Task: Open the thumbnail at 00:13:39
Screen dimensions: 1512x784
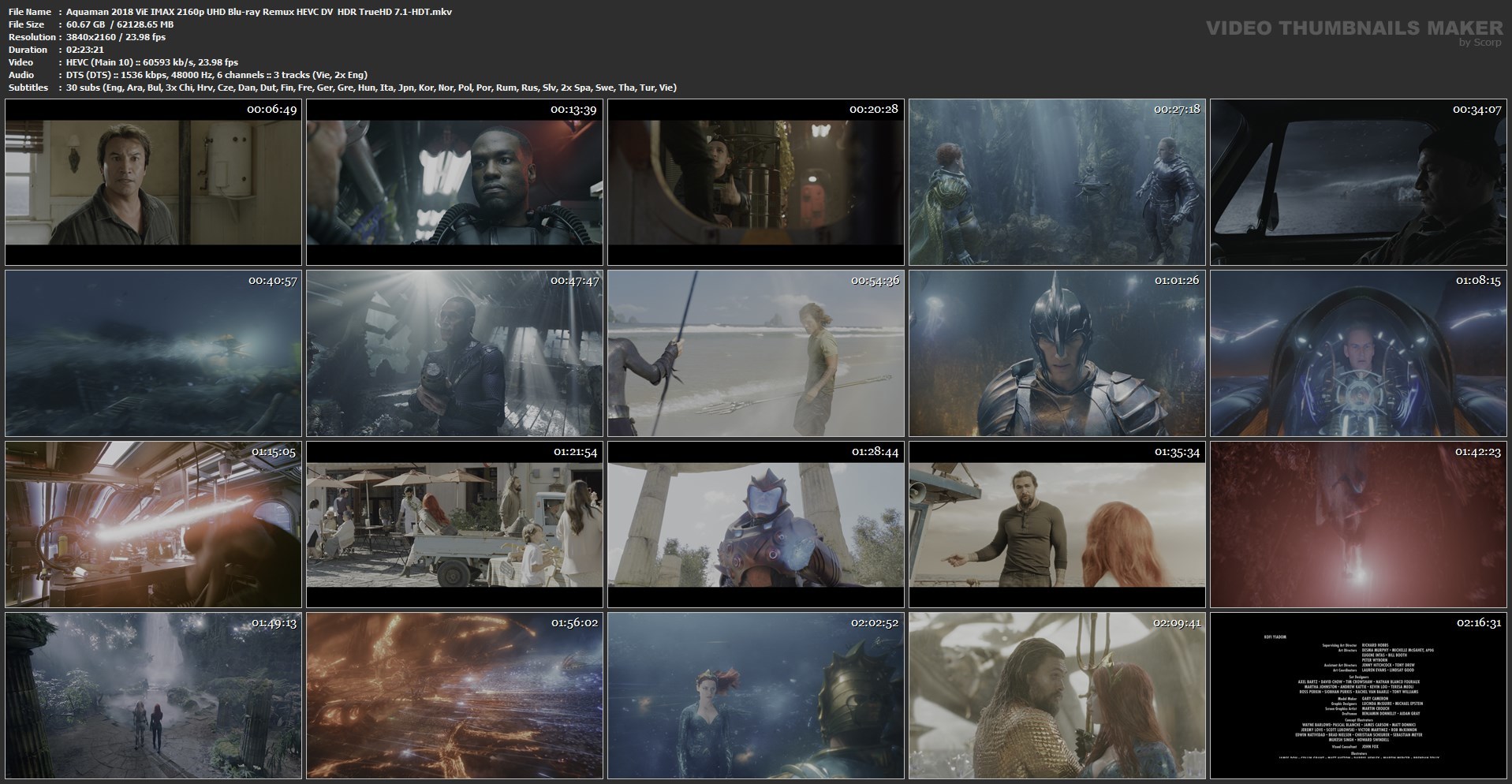Action: coord(454,182)
